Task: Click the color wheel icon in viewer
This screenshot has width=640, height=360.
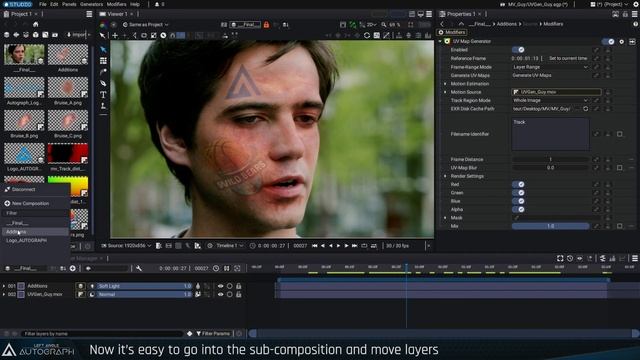Action: [x=103, y=24]
